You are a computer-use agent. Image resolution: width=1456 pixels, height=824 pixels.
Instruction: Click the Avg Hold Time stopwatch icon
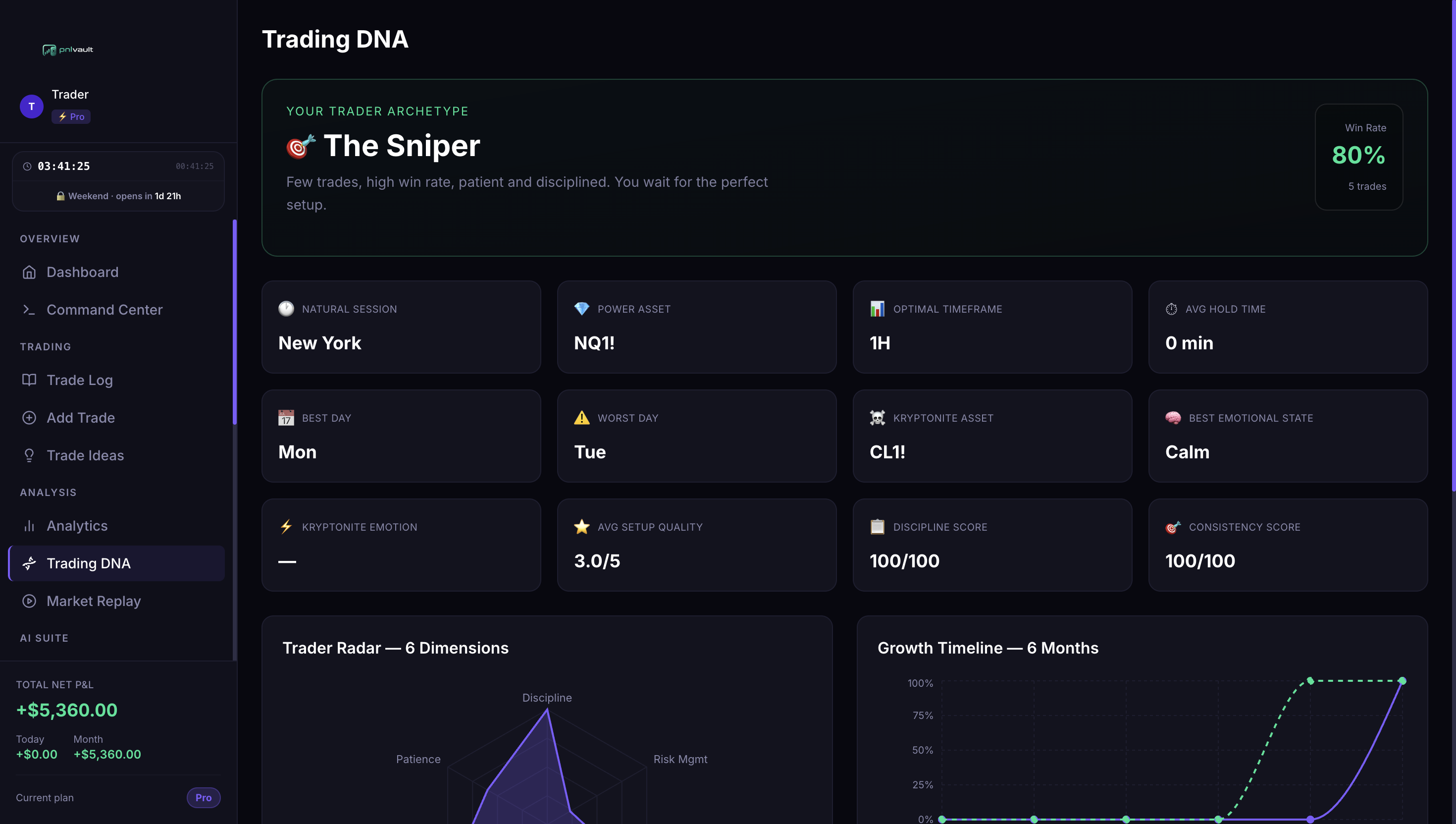[x=1171, y=309]
